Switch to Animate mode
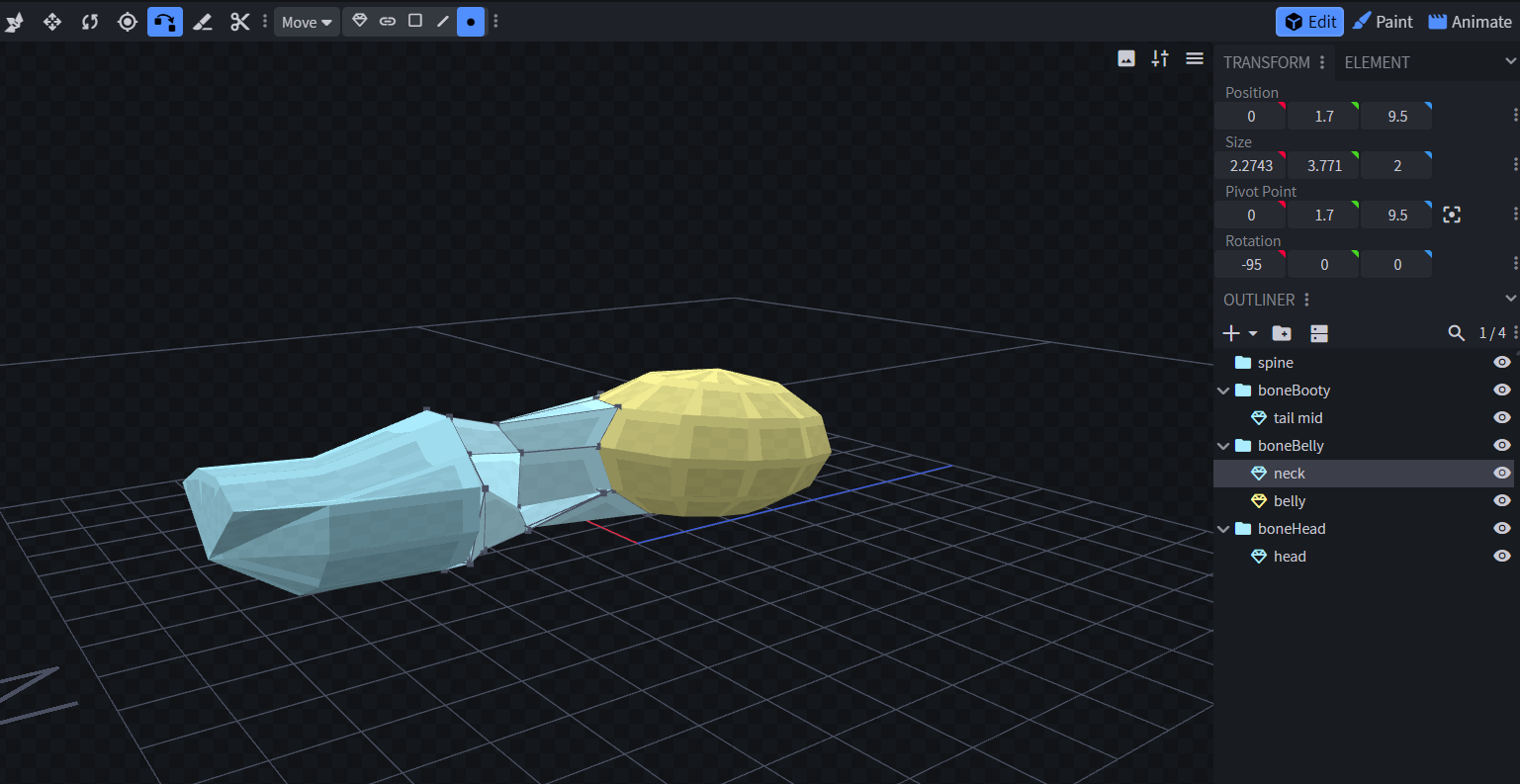Viewport: 1520px width, 784px height. click(1470, 22)
